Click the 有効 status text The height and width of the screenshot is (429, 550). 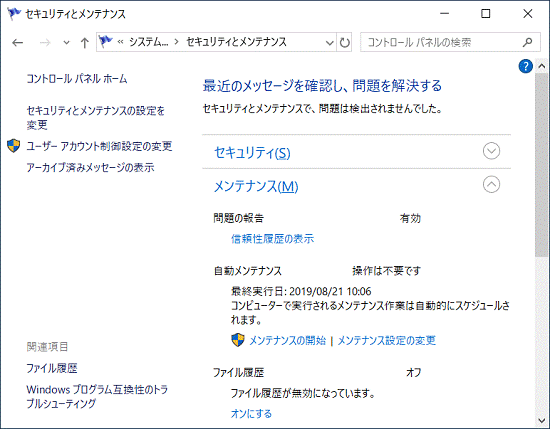410,219
